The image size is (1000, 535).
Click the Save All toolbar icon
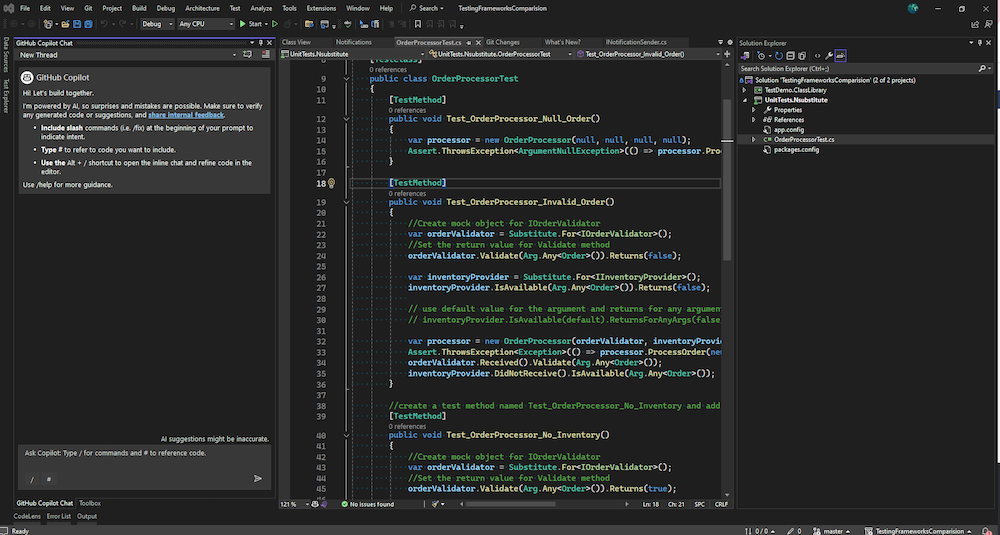(88, 24)
